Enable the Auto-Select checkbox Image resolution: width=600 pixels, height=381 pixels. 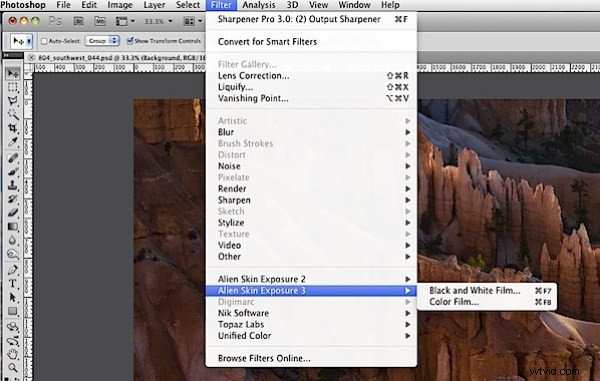point(44,41)
